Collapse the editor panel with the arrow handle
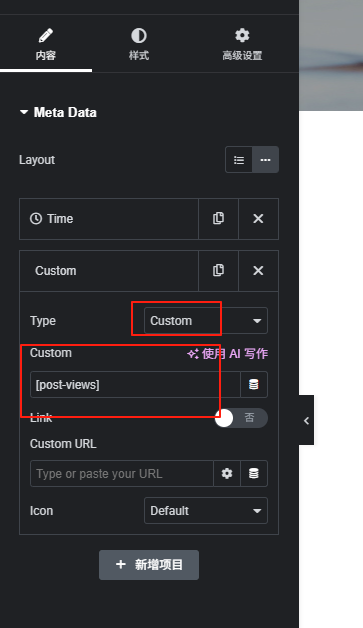This screenshot has height=628, width=363. 307,421
